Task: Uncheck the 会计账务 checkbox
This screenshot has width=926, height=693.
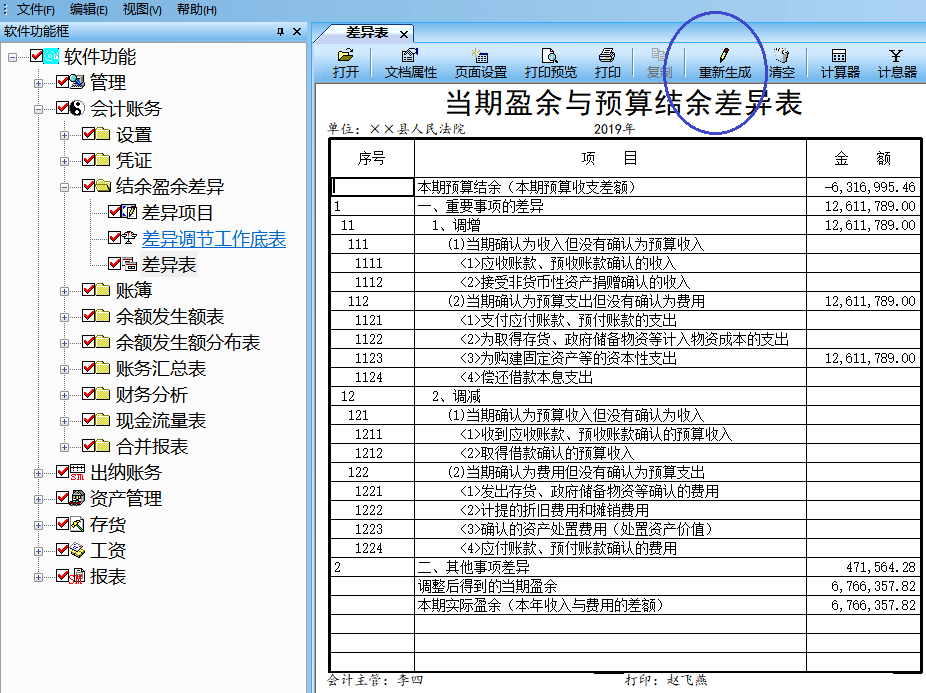Action: click(x=61, y=108)
